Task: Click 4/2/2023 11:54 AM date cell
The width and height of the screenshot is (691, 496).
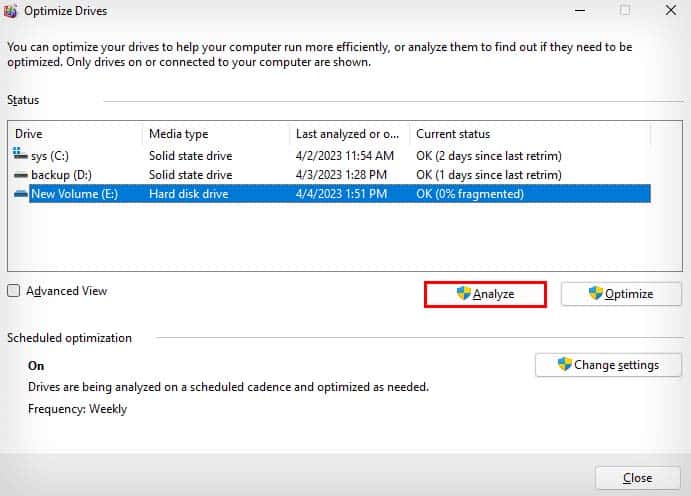Action: tap(345, 156)
